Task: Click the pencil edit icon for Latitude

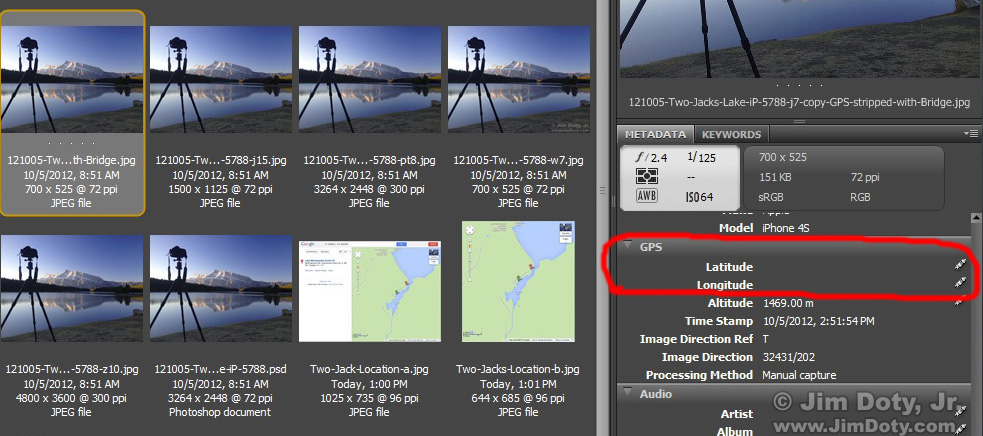Action: click(959, 266)
